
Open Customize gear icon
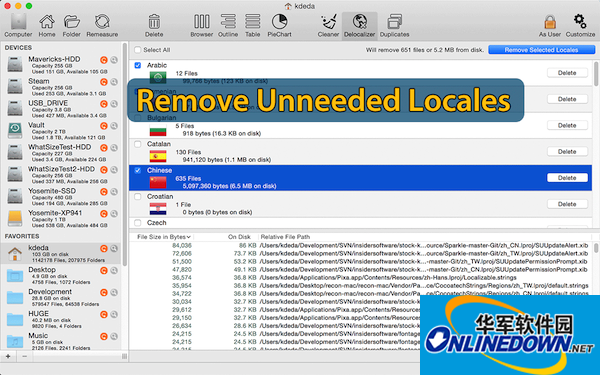tap(580, 26)
